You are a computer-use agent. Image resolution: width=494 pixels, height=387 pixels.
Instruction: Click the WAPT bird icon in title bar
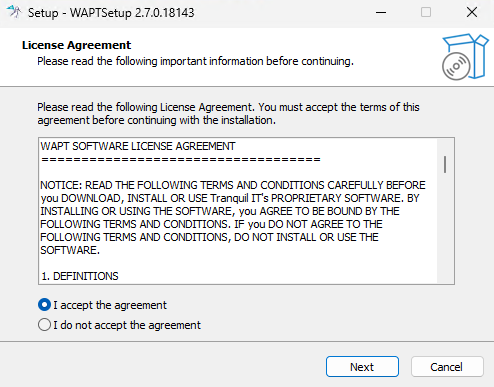[14, 12]
